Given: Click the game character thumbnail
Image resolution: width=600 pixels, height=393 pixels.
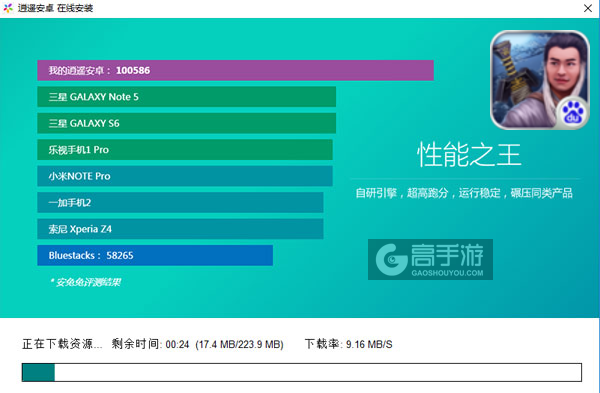Looking at the screenshot, I should 540,80.
